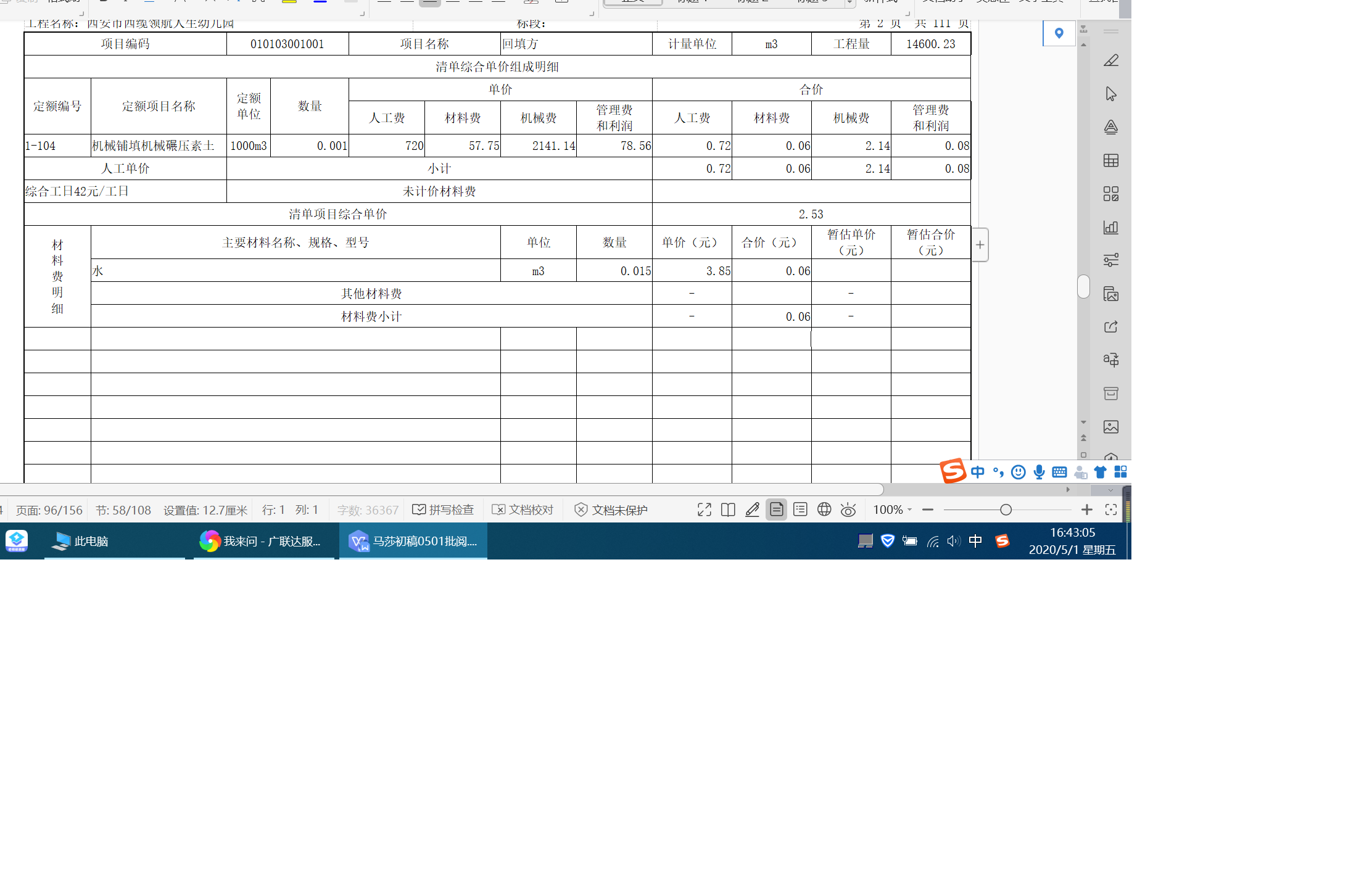1372x871 pixels.
Task: Click the vertical scroll down arrow
Action: 1083,423
